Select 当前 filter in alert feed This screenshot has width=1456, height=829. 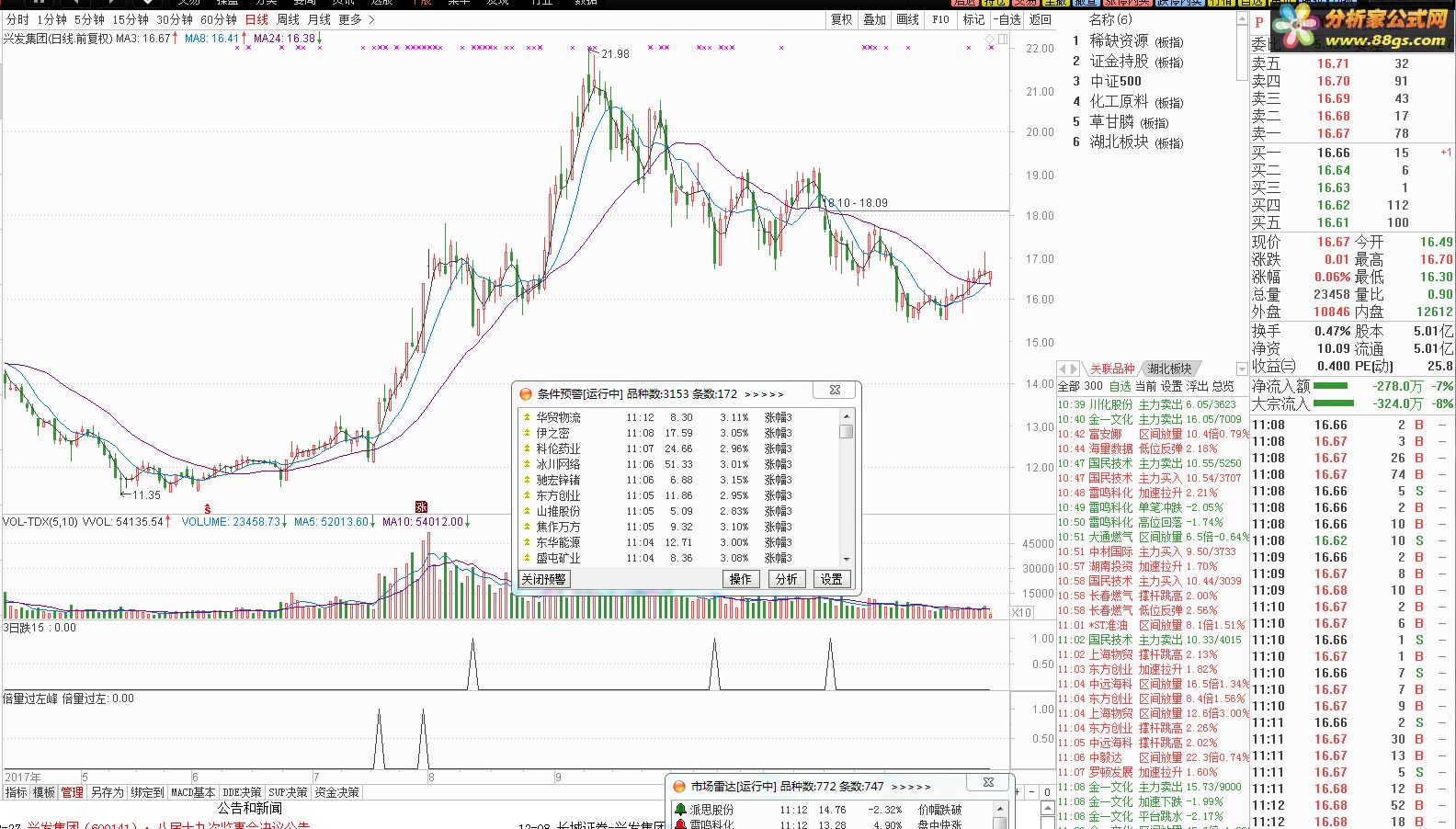(x=1145, y=387)
